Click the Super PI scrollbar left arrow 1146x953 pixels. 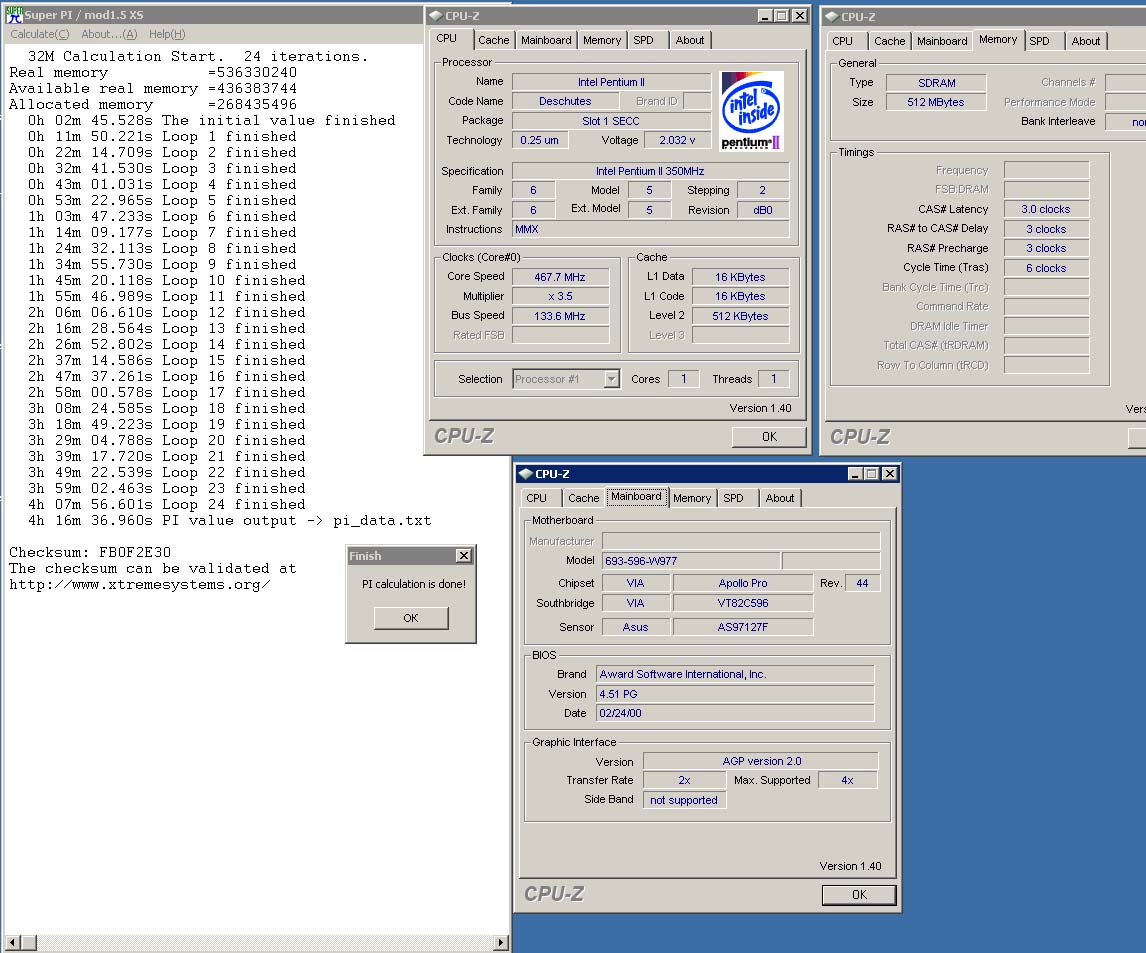10,943
